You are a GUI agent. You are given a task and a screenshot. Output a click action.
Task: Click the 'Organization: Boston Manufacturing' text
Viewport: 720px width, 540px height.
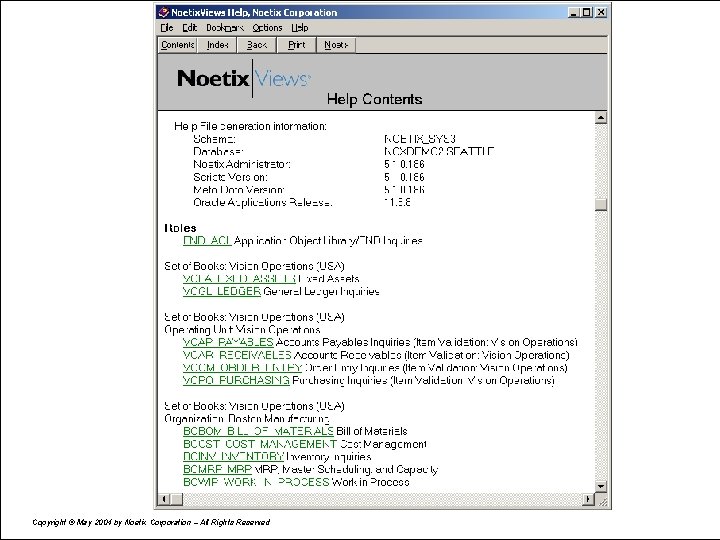[247, 419]
